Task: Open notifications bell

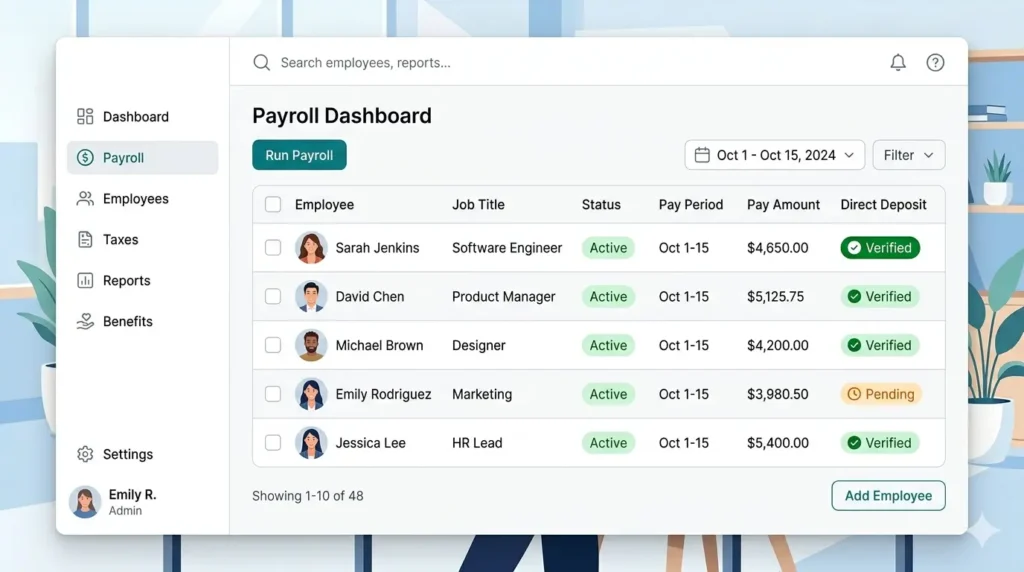Action: pos(898,62)
